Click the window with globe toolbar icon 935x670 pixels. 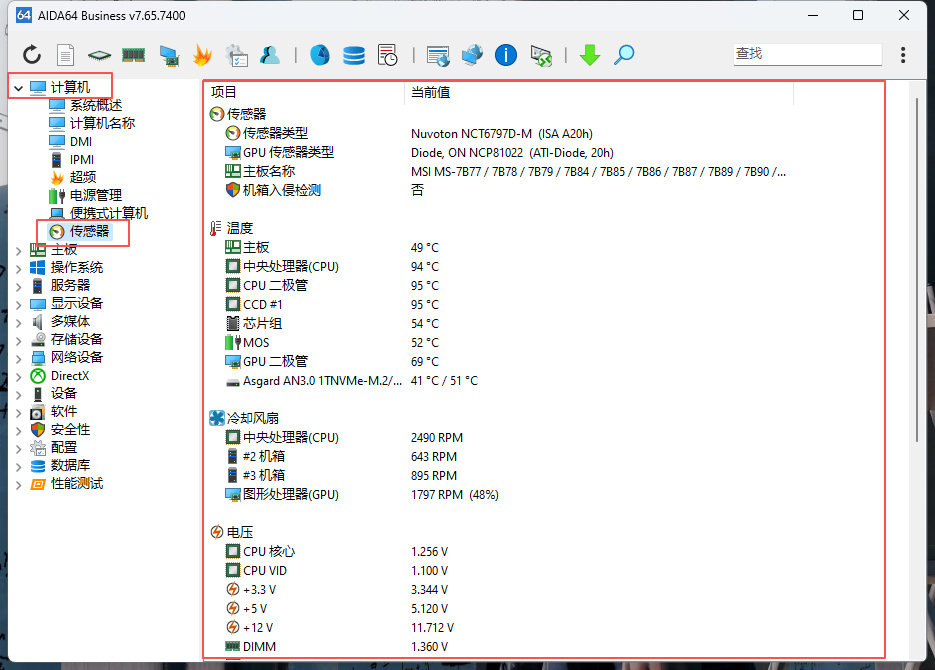(438, 56)
